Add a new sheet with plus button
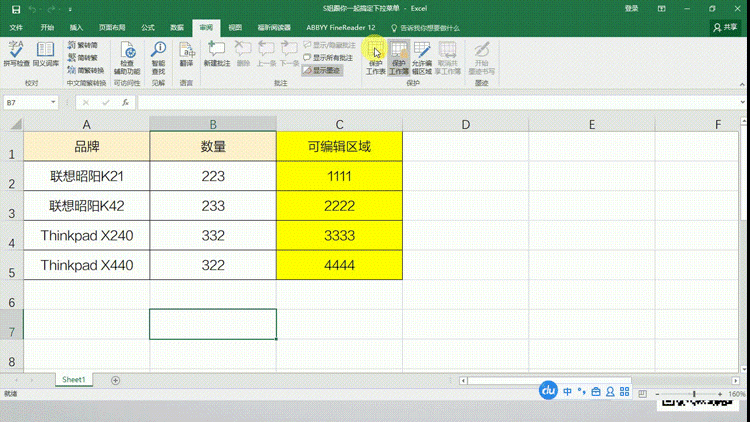This screenshot has width=750, height=422. [x=115, y=380]
